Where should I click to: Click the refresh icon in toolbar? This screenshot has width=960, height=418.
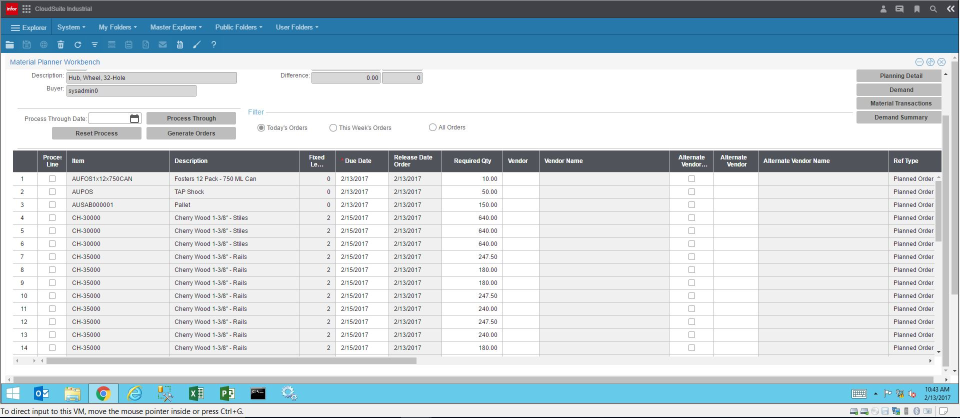click(x=78, y=45)
